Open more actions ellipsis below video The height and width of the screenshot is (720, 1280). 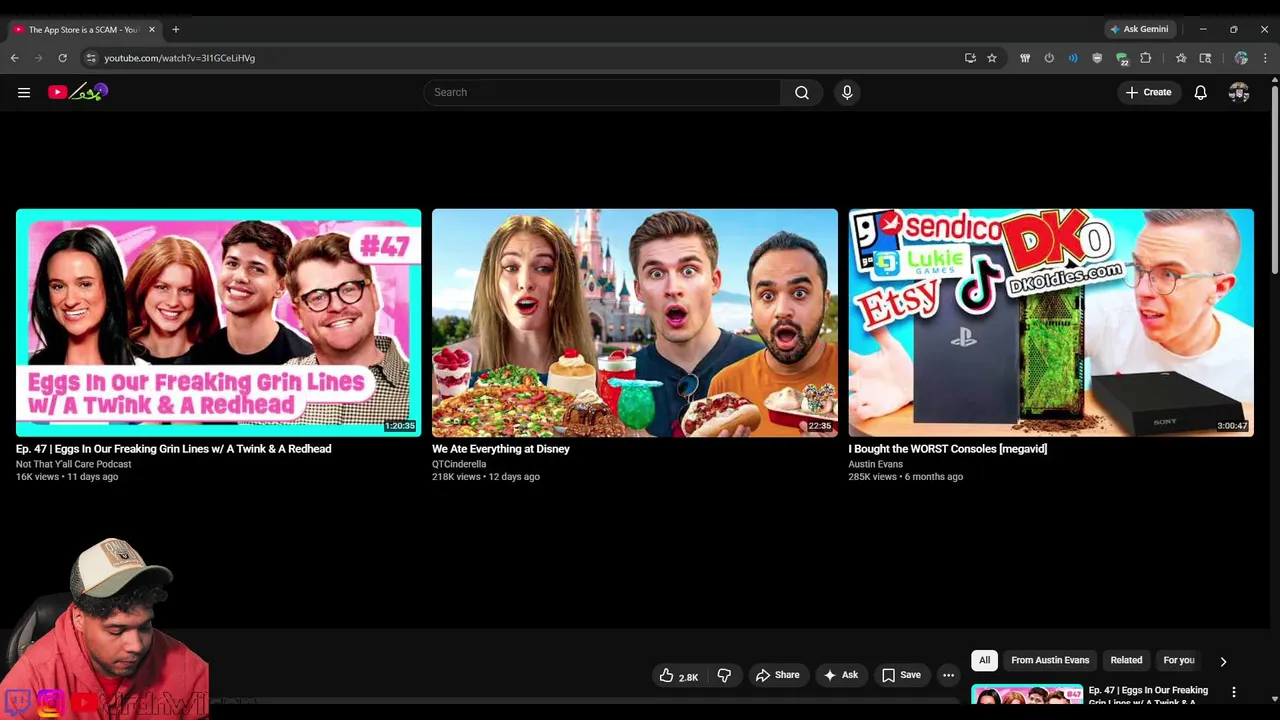pyautogui.click(x=948, y=675)
